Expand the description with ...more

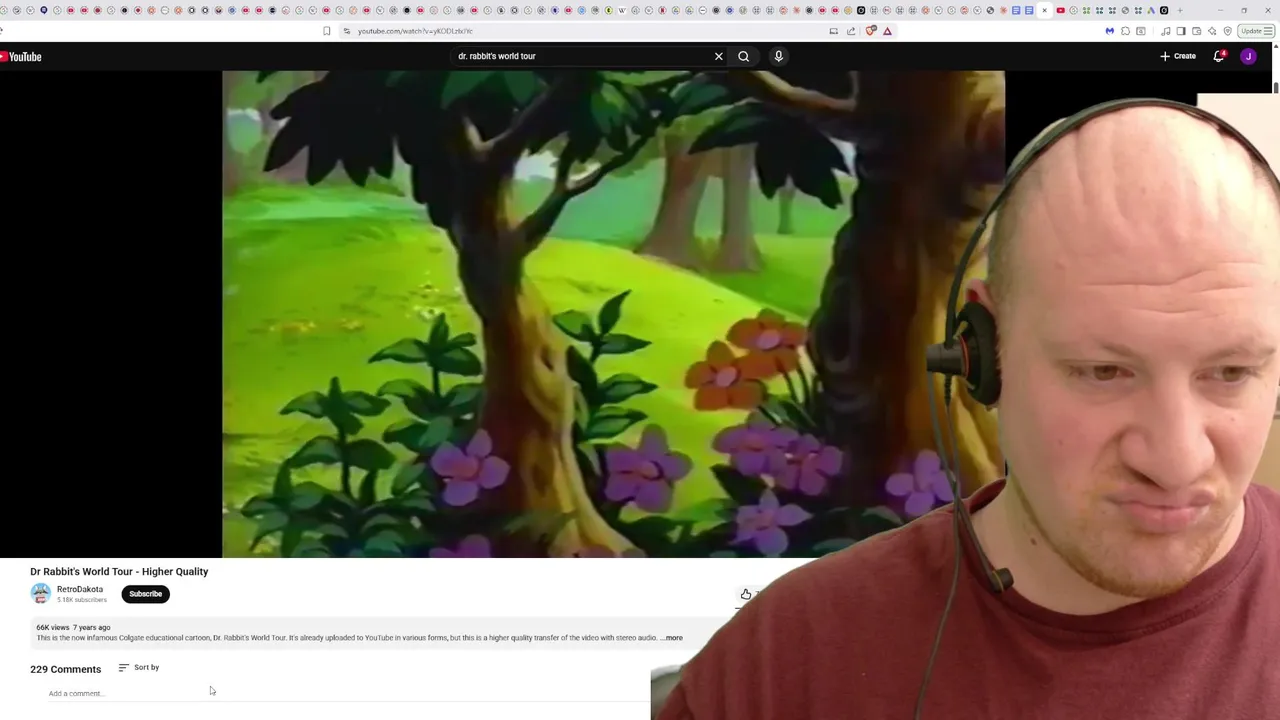pos(672,638)
